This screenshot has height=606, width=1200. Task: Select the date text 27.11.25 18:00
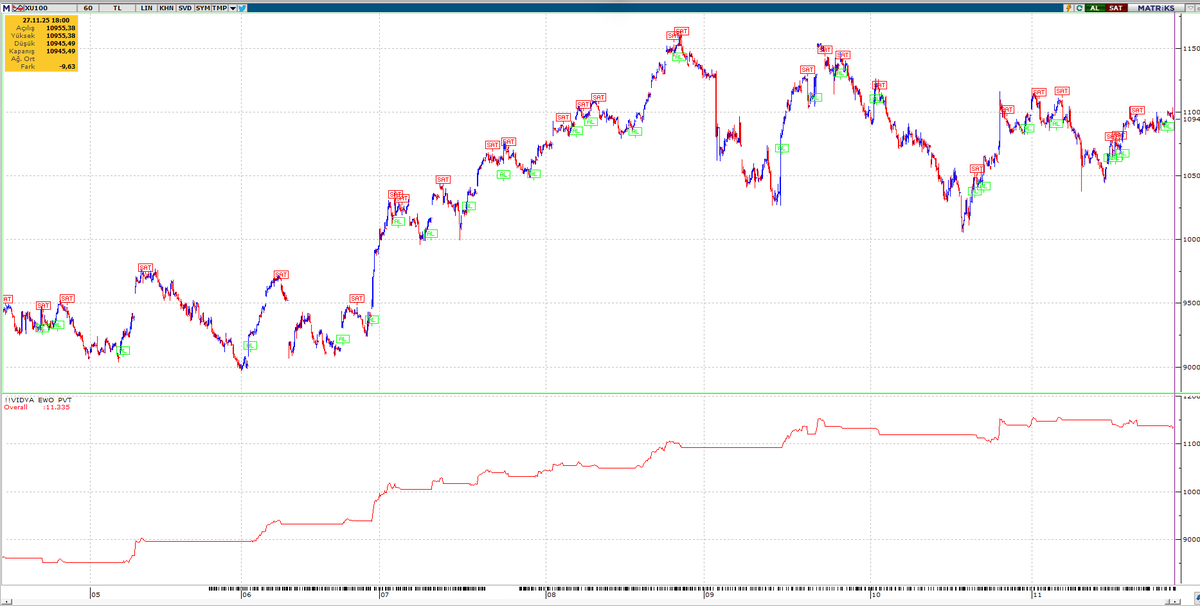tap(46, 20)
